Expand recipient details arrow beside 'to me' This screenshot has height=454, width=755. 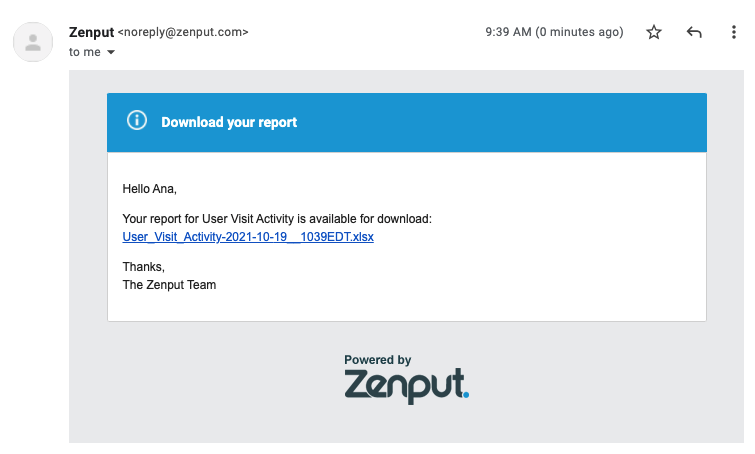click(x=111, y=52)
